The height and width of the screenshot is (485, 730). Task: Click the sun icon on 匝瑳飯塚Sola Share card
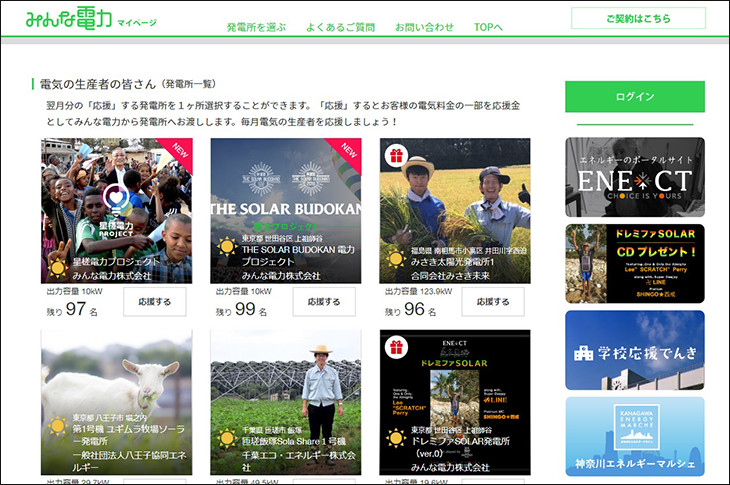click(x=227, y=439)
